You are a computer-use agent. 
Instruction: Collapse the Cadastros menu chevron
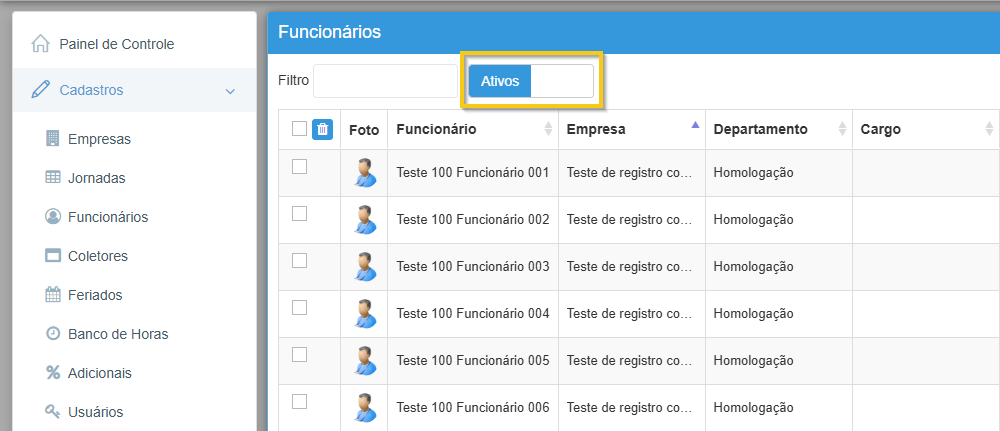(x=230, y=91)
